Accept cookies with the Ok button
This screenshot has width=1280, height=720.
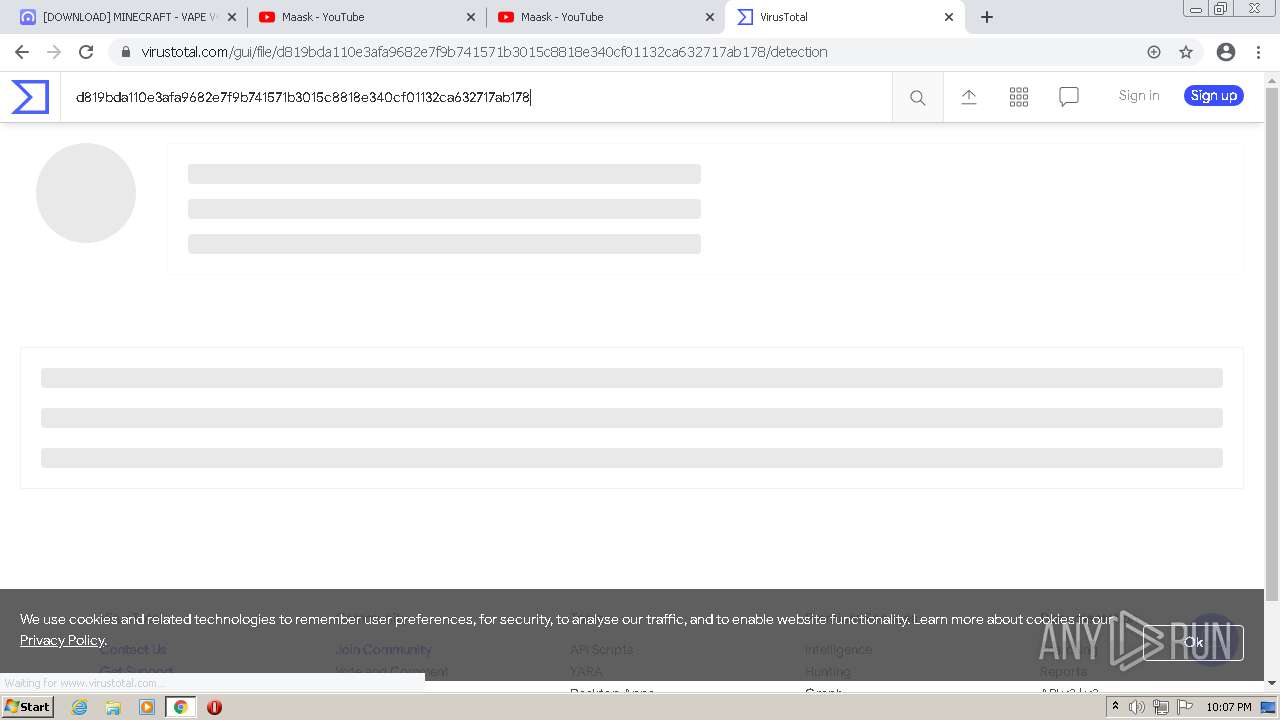(1194, 643)
